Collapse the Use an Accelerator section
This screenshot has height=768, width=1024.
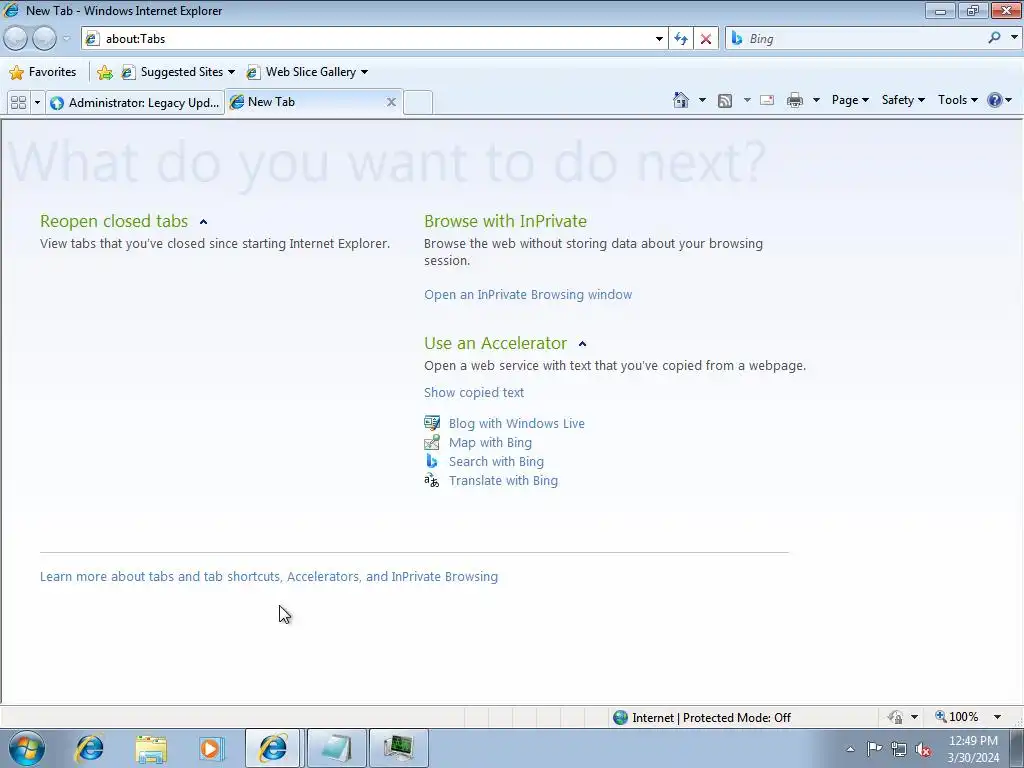pos(583,344)
